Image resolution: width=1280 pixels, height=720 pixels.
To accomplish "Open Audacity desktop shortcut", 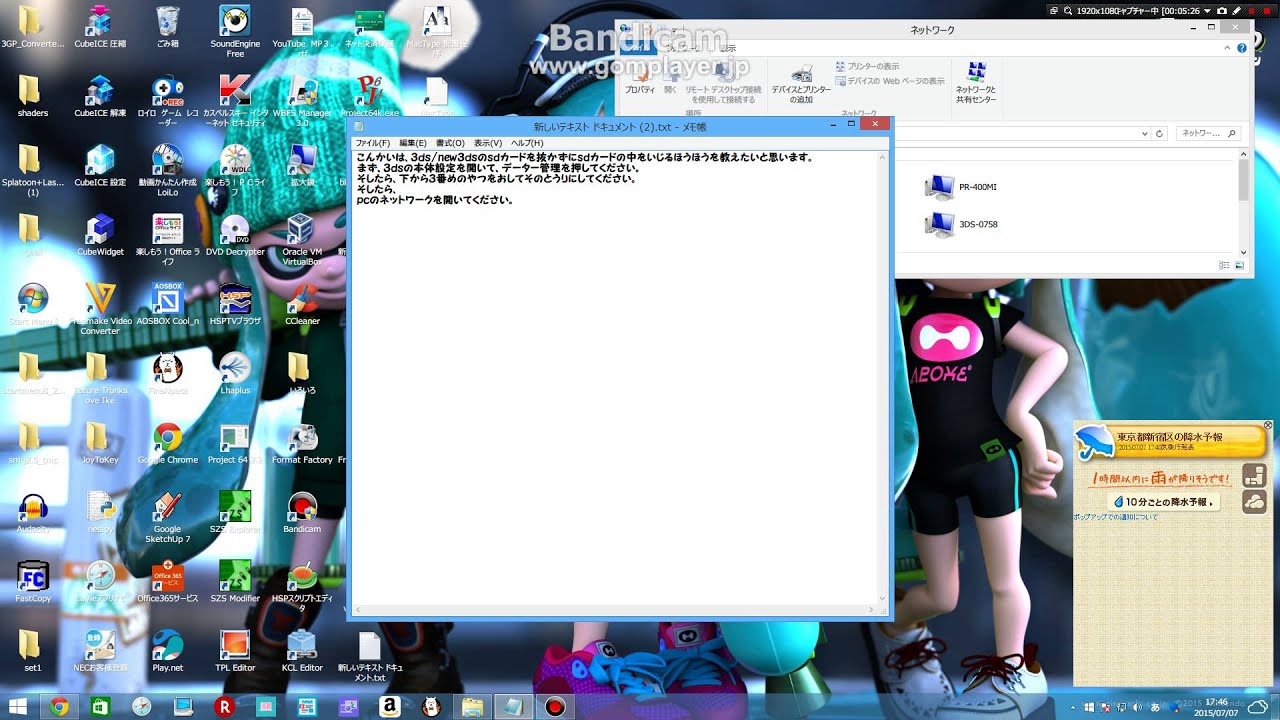I will tap(33, 511).
